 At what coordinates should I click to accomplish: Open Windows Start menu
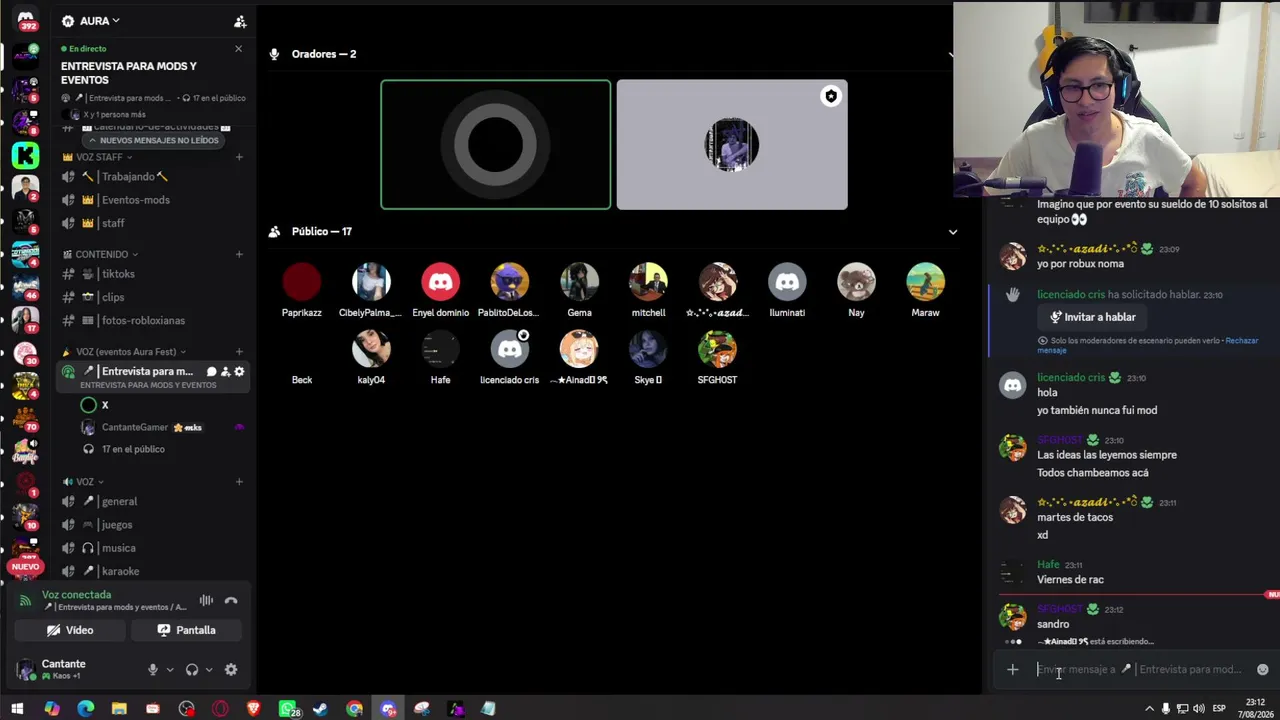(17, 709)
